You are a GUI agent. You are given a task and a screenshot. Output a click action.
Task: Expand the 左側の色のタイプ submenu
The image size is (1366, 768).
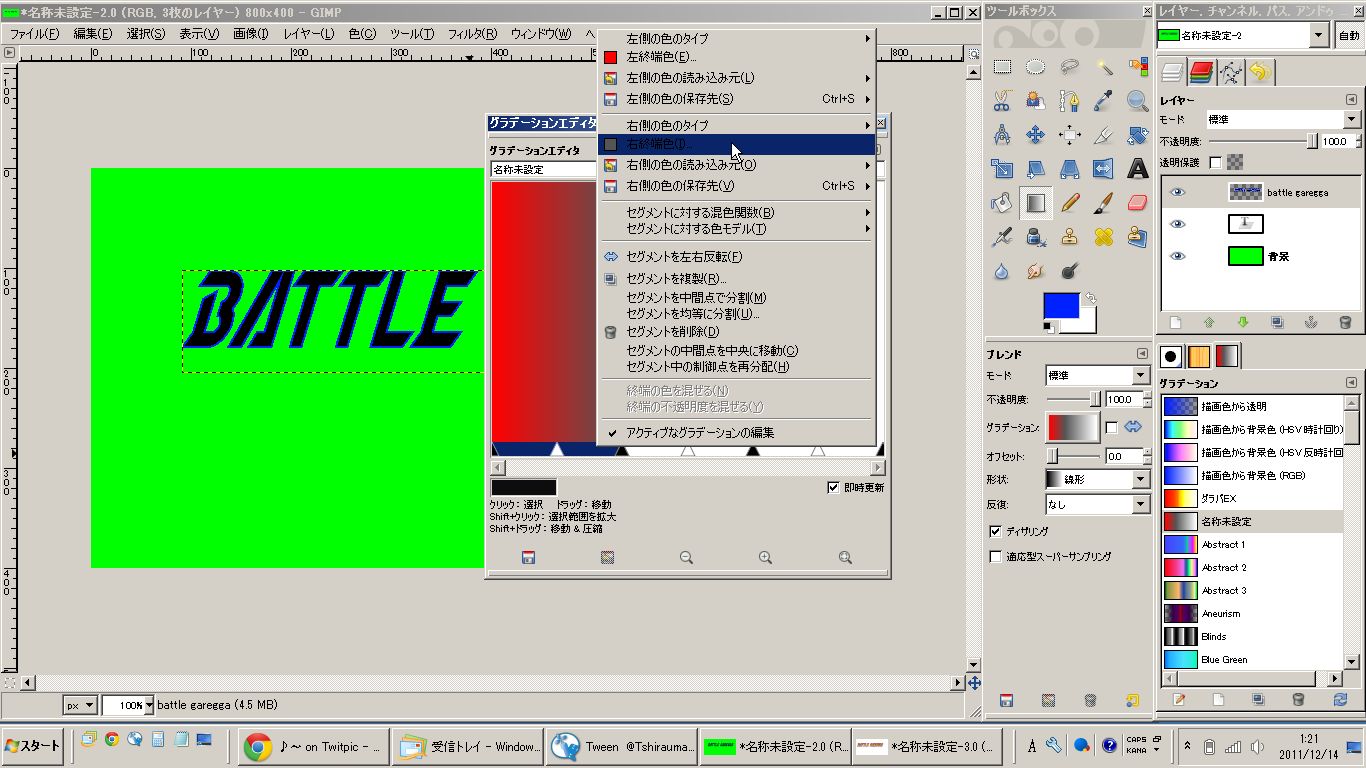(x=736, y=38)
